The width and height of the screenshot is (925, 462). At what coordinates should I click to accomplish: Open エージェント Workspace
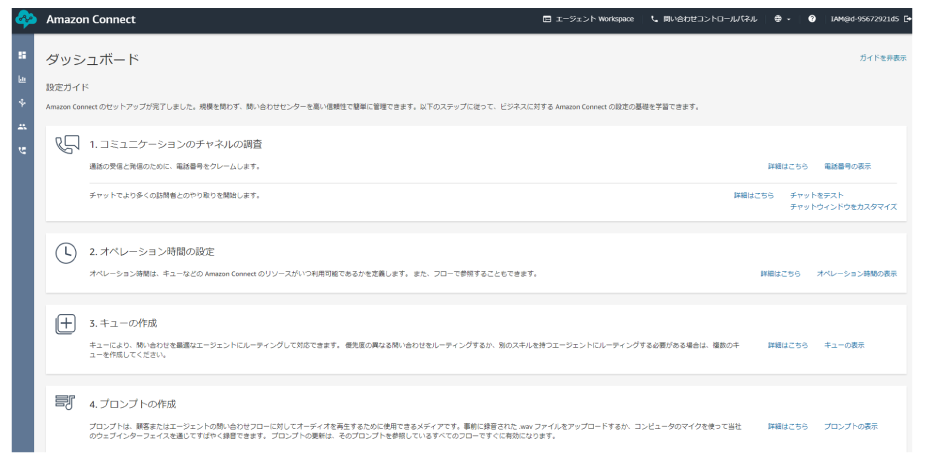pos(588,19)
